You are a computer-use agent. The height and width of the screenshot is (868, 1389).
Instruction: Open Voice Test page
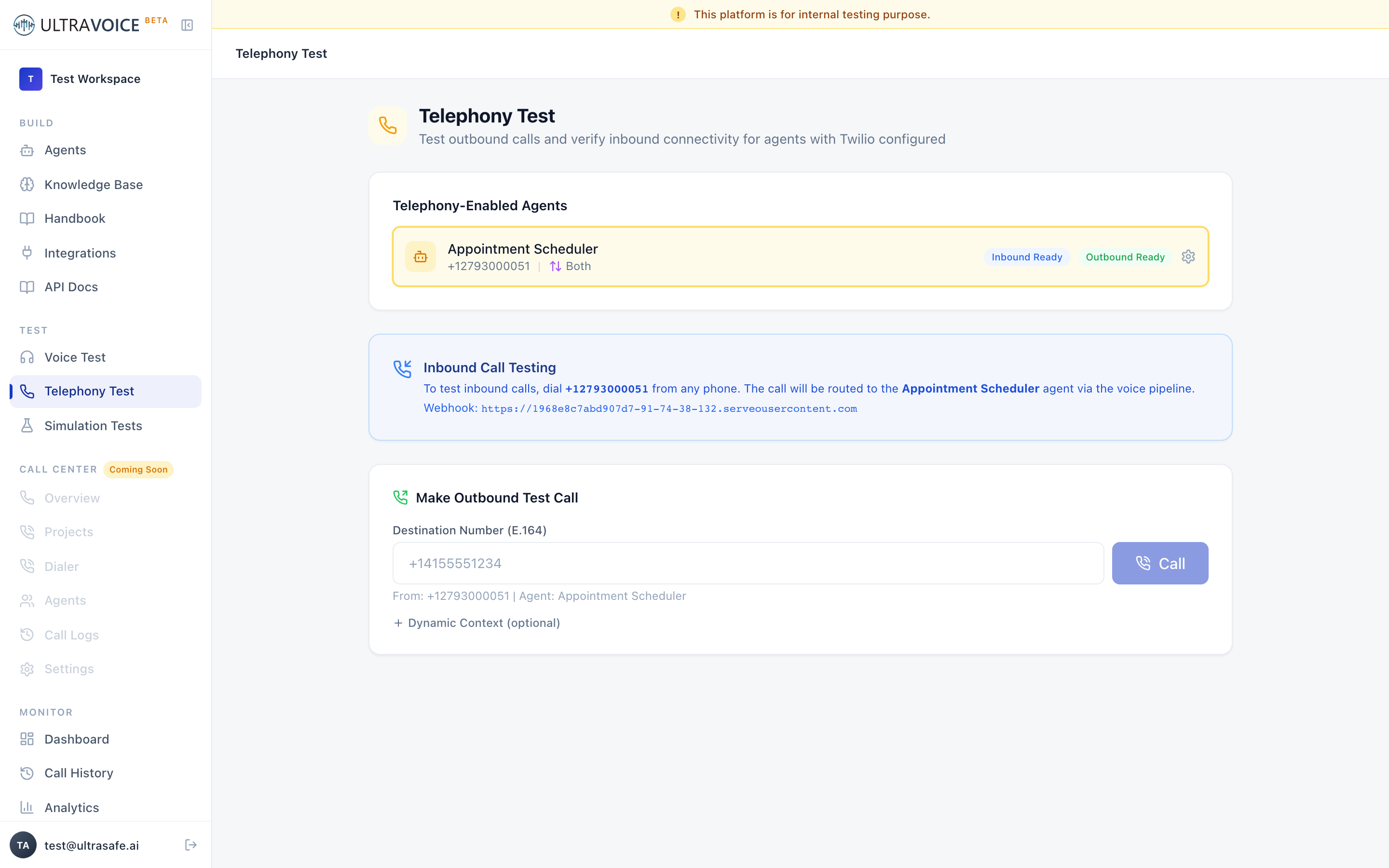click(x=106, y=357)
